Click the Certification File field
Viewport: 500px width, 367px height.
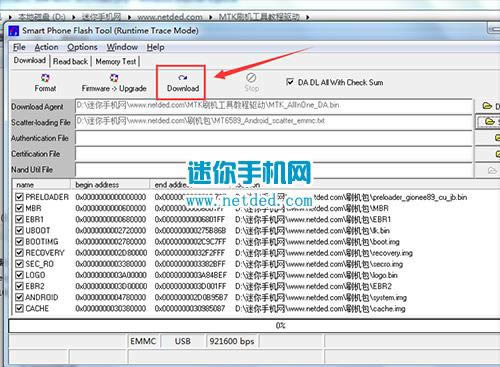[274, 154]
